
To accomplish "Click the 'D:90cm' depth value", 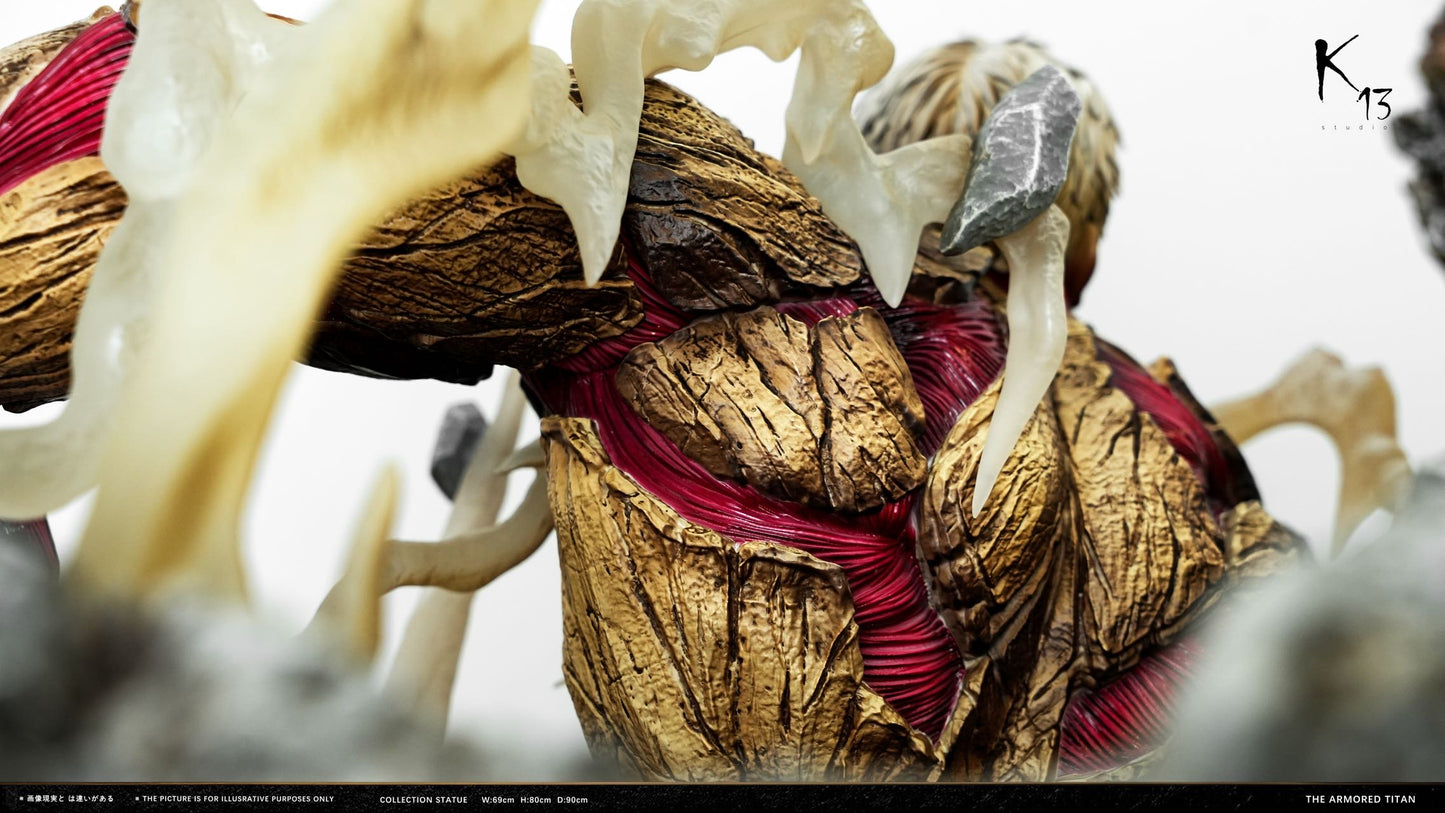I will 571,799.
